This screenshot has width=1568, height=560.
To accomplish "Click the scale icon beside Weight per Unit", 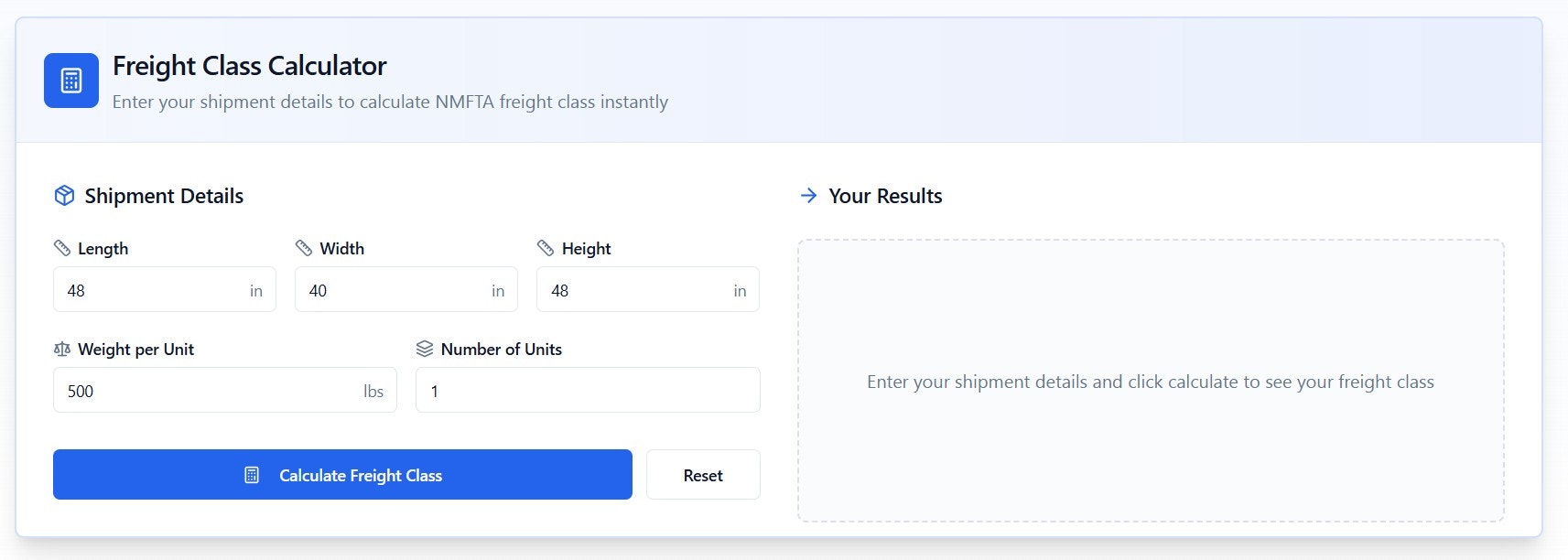I will (63, 349).
